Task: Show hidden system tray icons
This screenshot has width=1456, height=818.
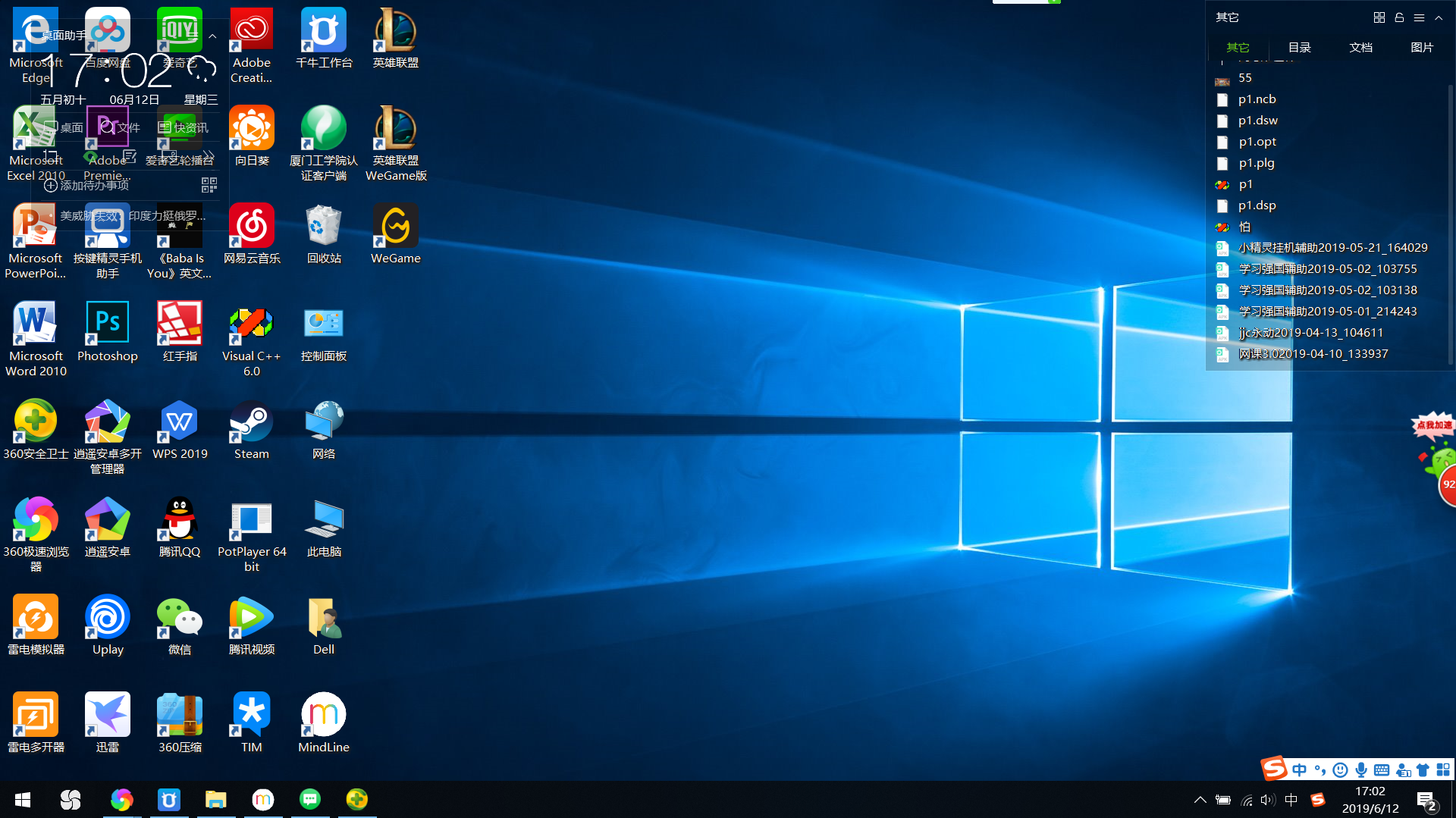Action: (x=1200, y=800)
